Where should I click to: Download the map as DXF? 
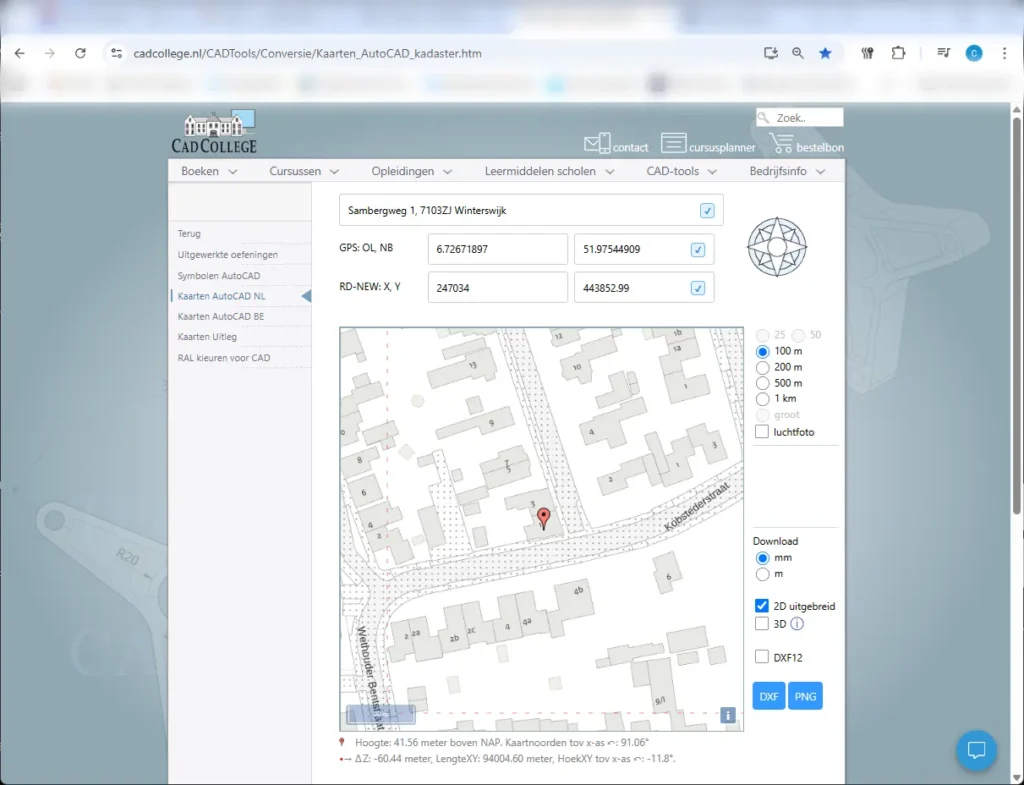coord(768,695)
